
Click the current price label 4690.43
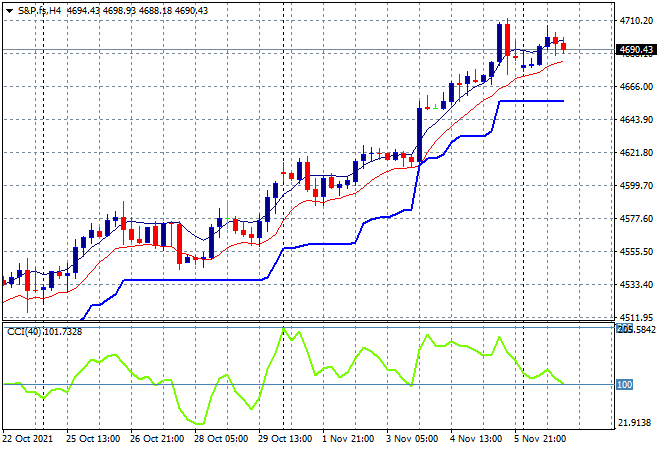pos(636,50)
